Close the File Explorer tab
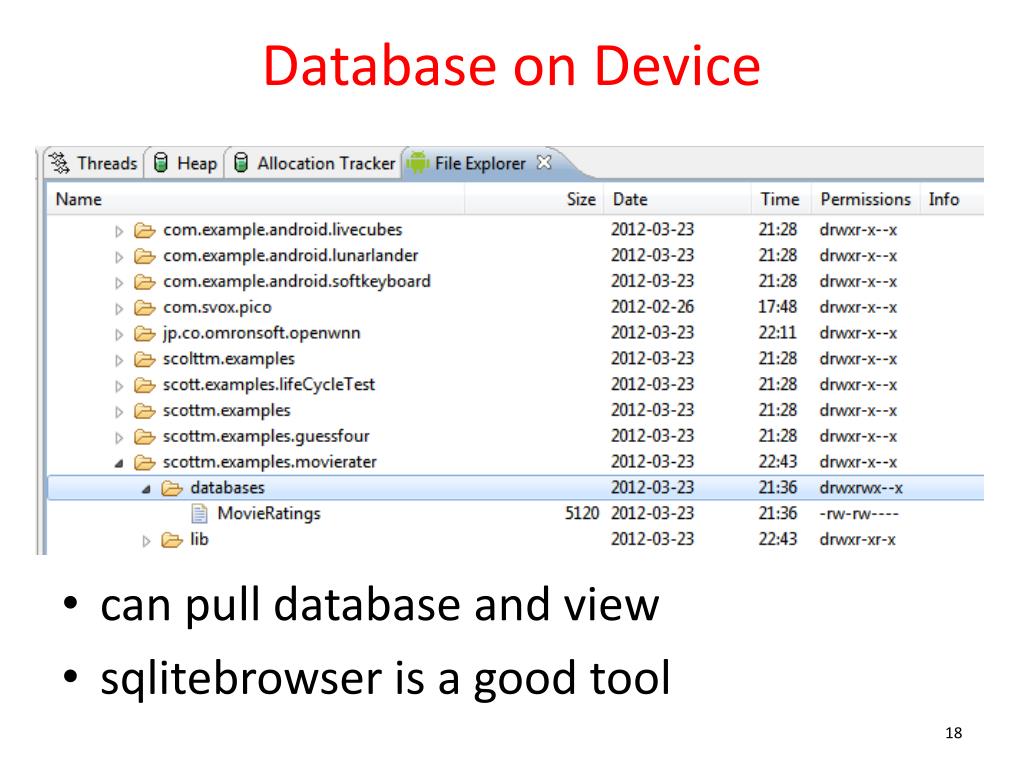Viewport: 1024px width, 768px height. tap(543, 162)
